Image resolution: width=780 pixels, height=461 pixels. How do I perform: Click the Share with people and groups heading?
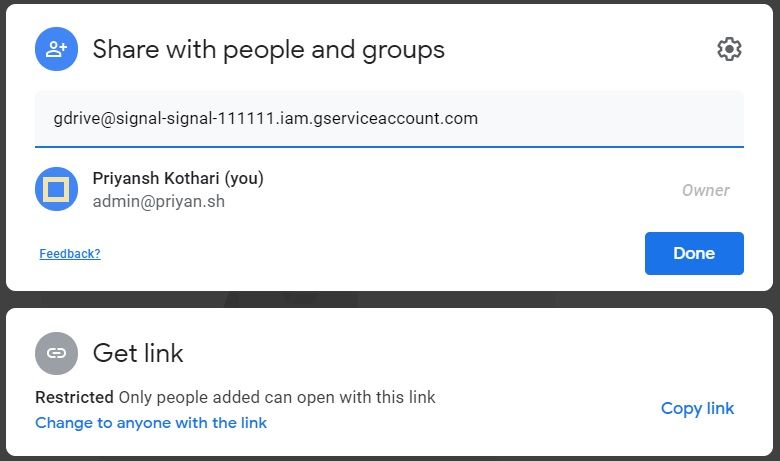tap(269, 50)
